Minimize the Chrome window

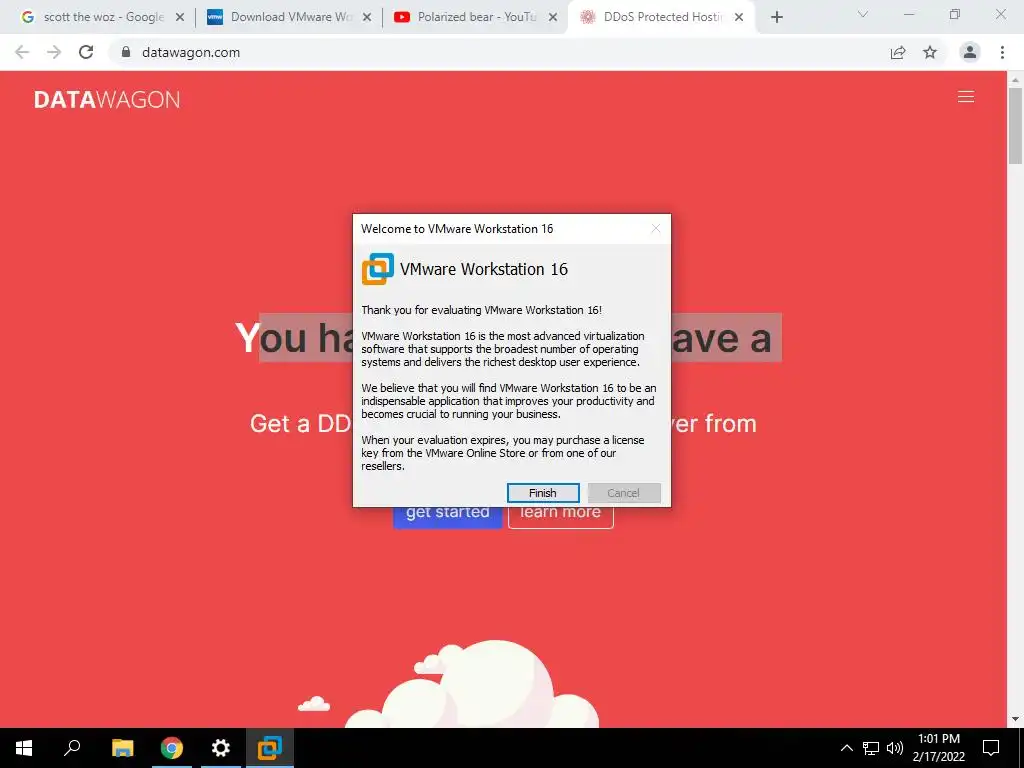point(909,14)
